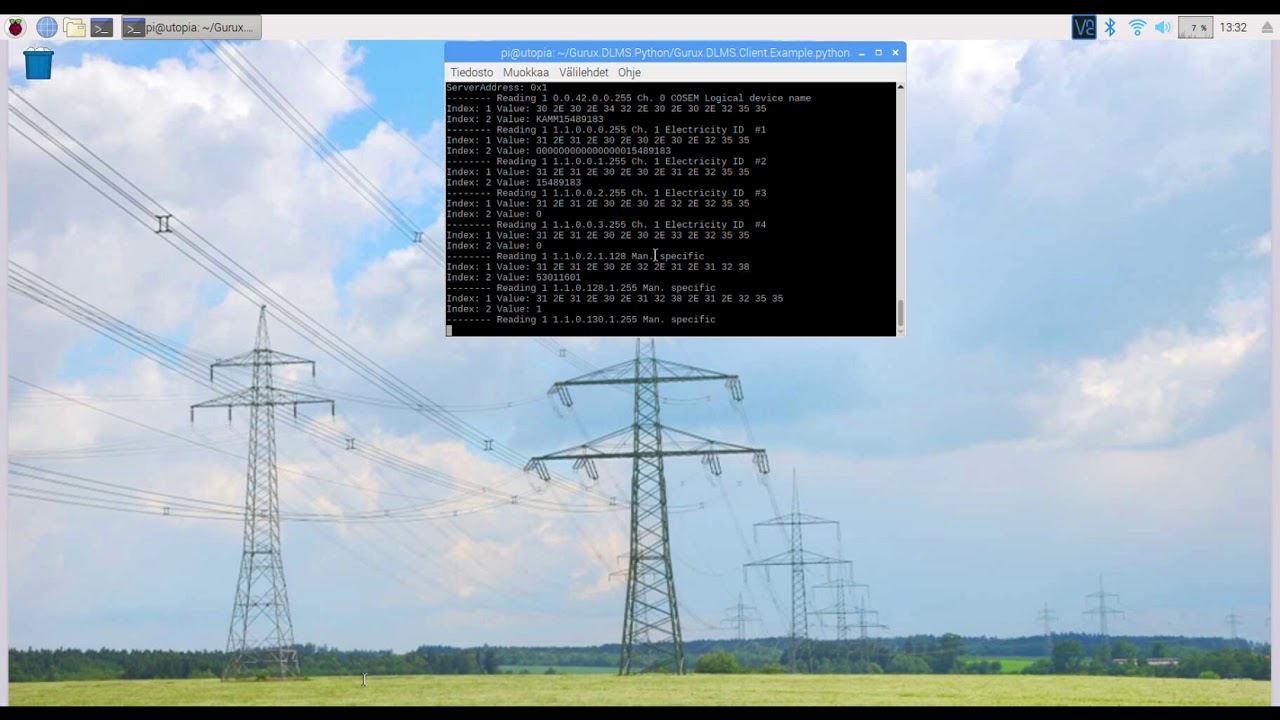Click the terminal scrollbar thumb
Image resolution: width=1280 pixels, height=720 pixels.
[x=900, y=314]
